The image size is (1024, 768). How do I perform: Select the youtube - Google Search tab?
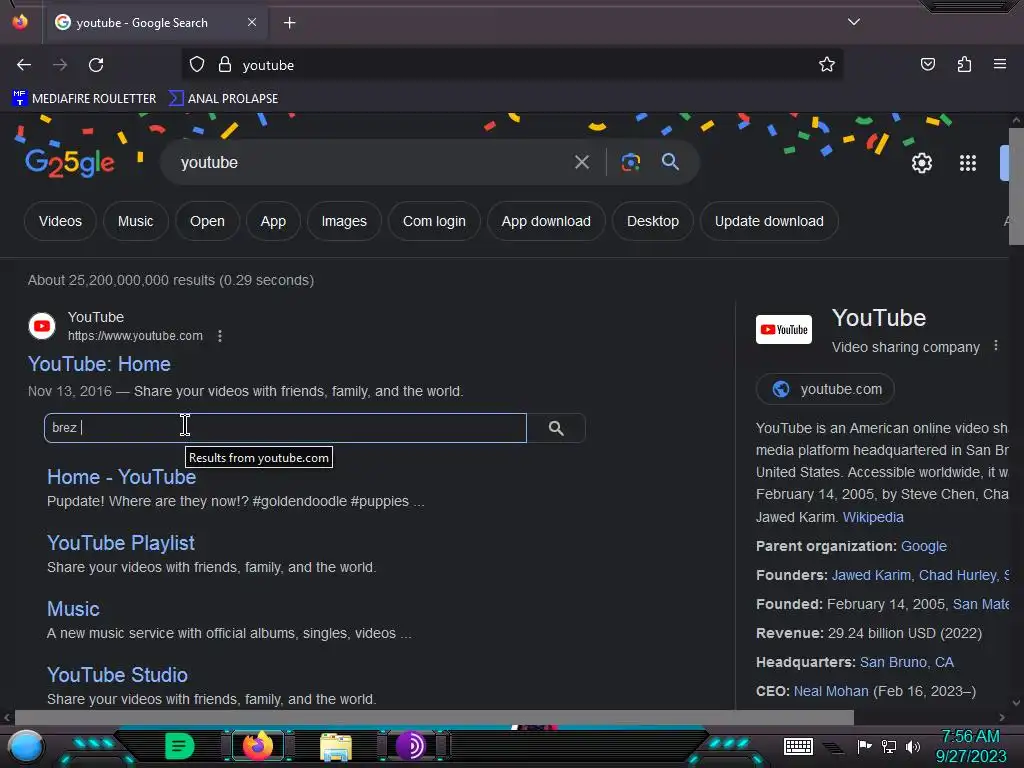(x=155, y=23)
